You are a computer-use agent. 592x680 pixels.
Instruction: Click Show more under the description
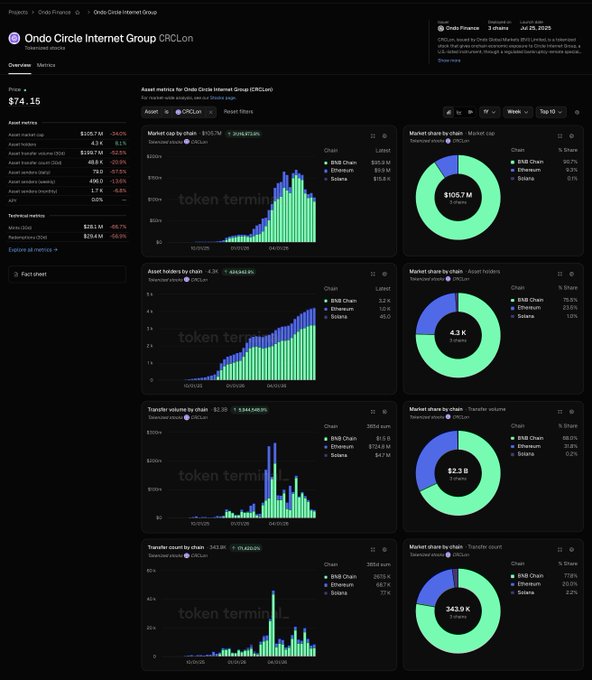[449, 60]
